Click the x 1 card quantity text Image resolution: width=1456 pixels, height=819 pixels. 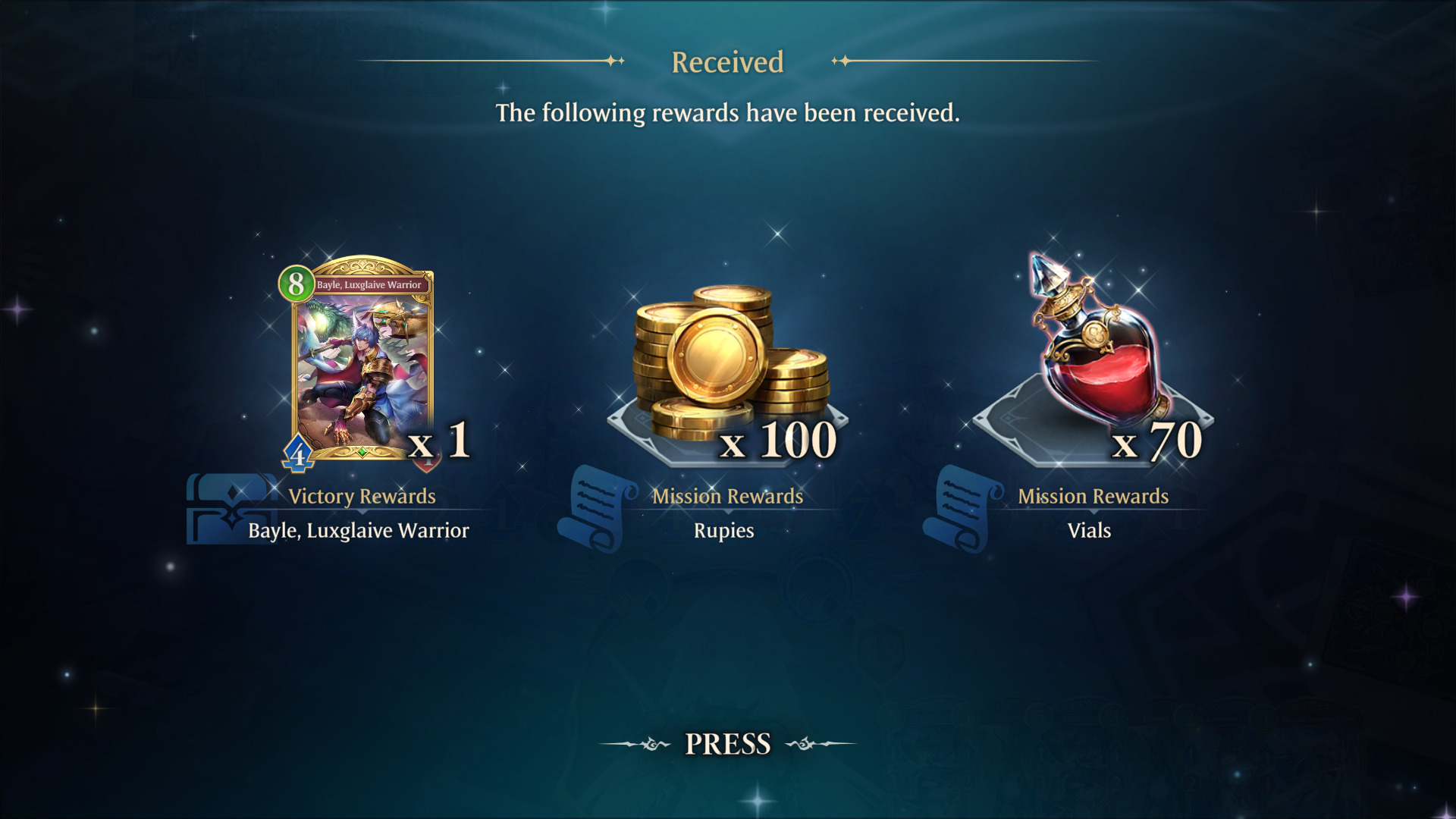[440, 440]
